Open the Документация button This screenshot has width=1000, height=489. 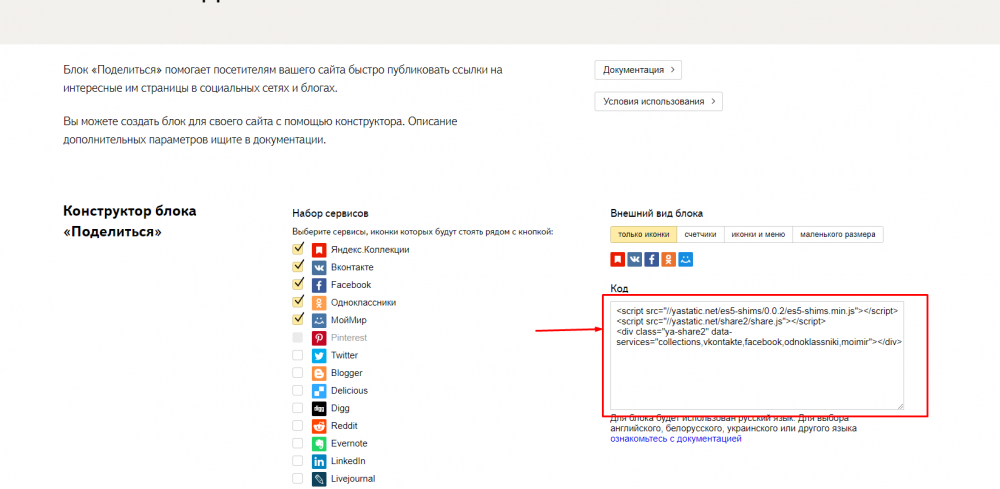click(x=638, y=70)
